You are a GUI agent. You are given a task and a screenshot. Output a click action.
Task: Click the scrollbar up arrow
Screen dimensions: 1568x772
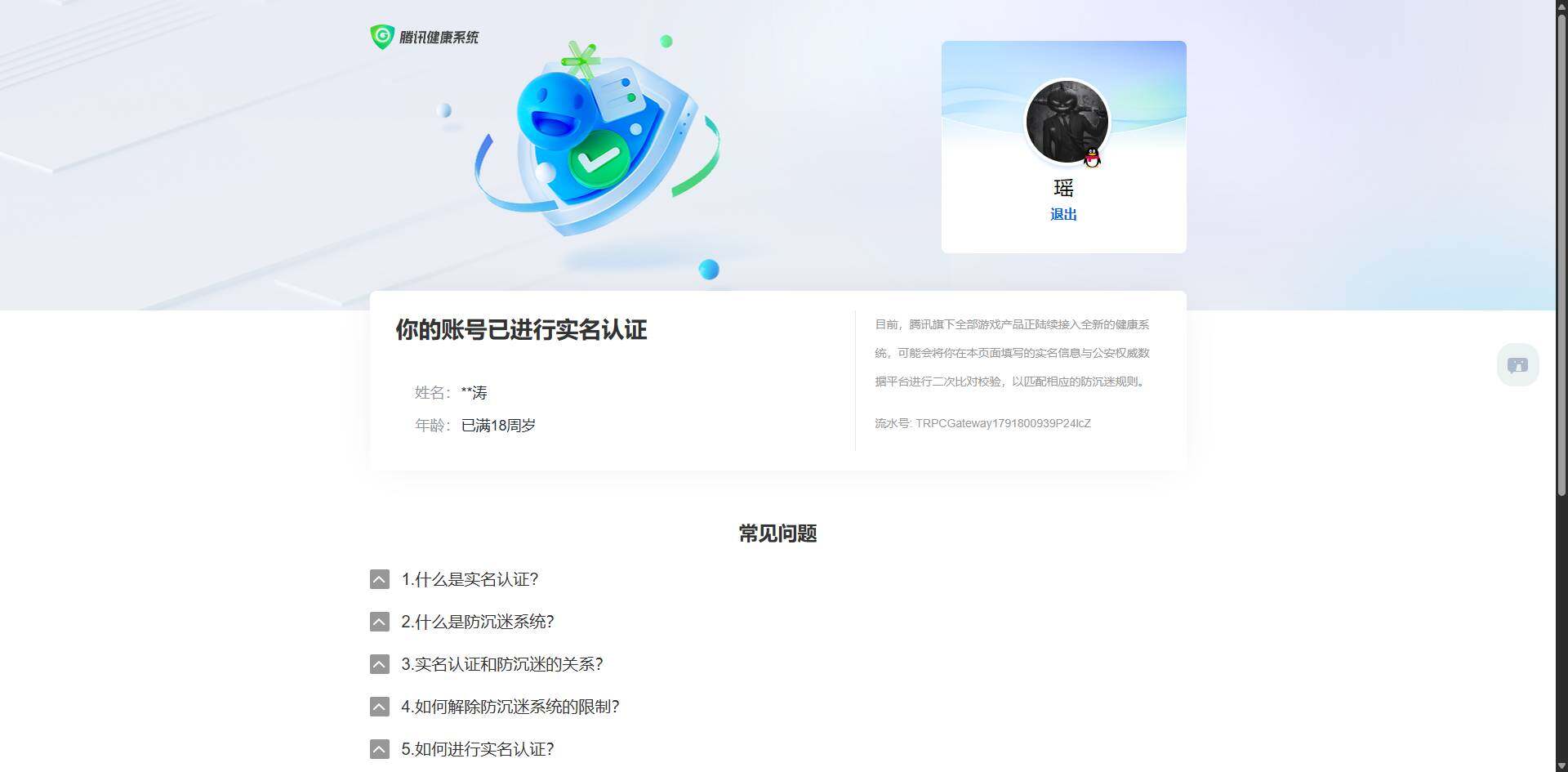pos(1561,6)
